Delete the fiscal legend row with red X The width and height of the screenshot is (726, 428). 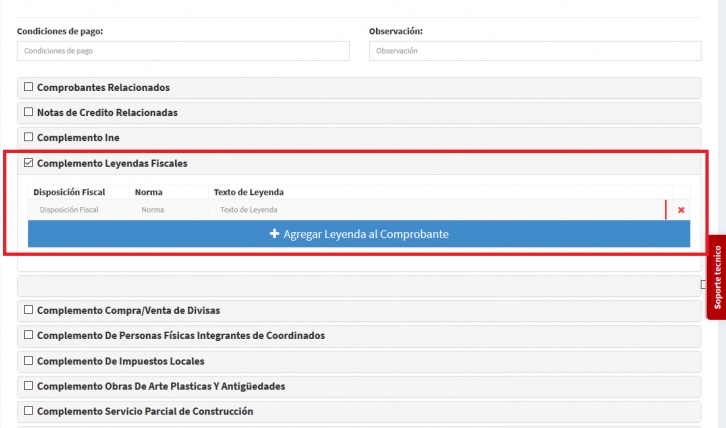point(681,210)
